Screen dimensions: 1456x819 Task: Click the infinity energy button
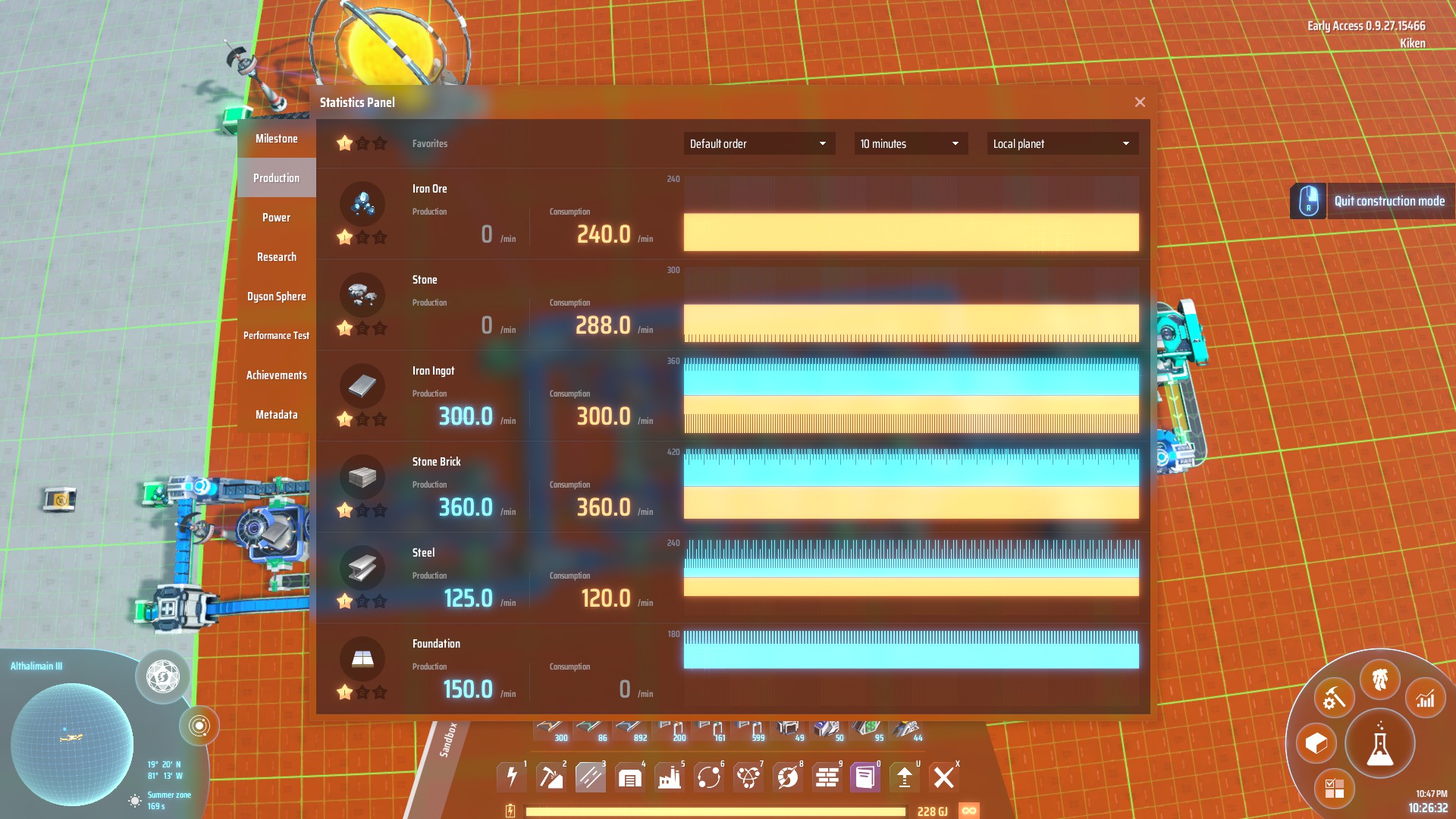pyautogui.click(x=968, y=811)
